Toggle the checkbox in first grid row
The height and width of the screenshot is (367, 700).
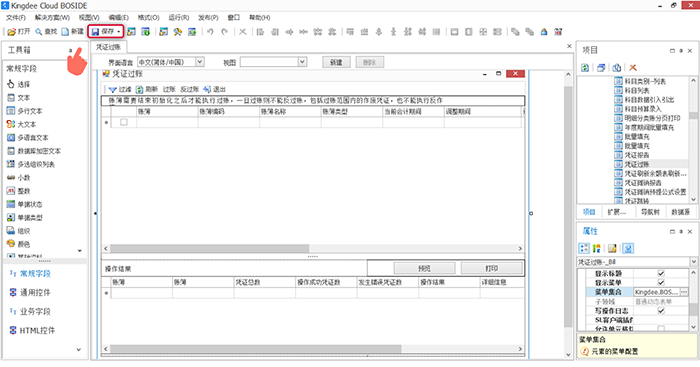(x=124, y=122)
